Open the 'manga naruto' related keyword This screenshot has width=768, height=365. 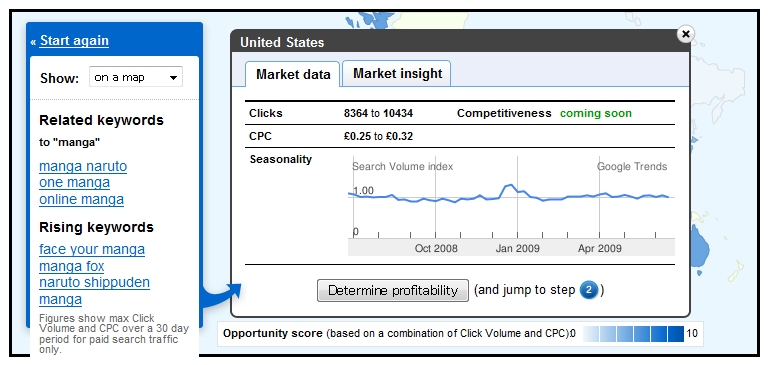tap(83, 167)
